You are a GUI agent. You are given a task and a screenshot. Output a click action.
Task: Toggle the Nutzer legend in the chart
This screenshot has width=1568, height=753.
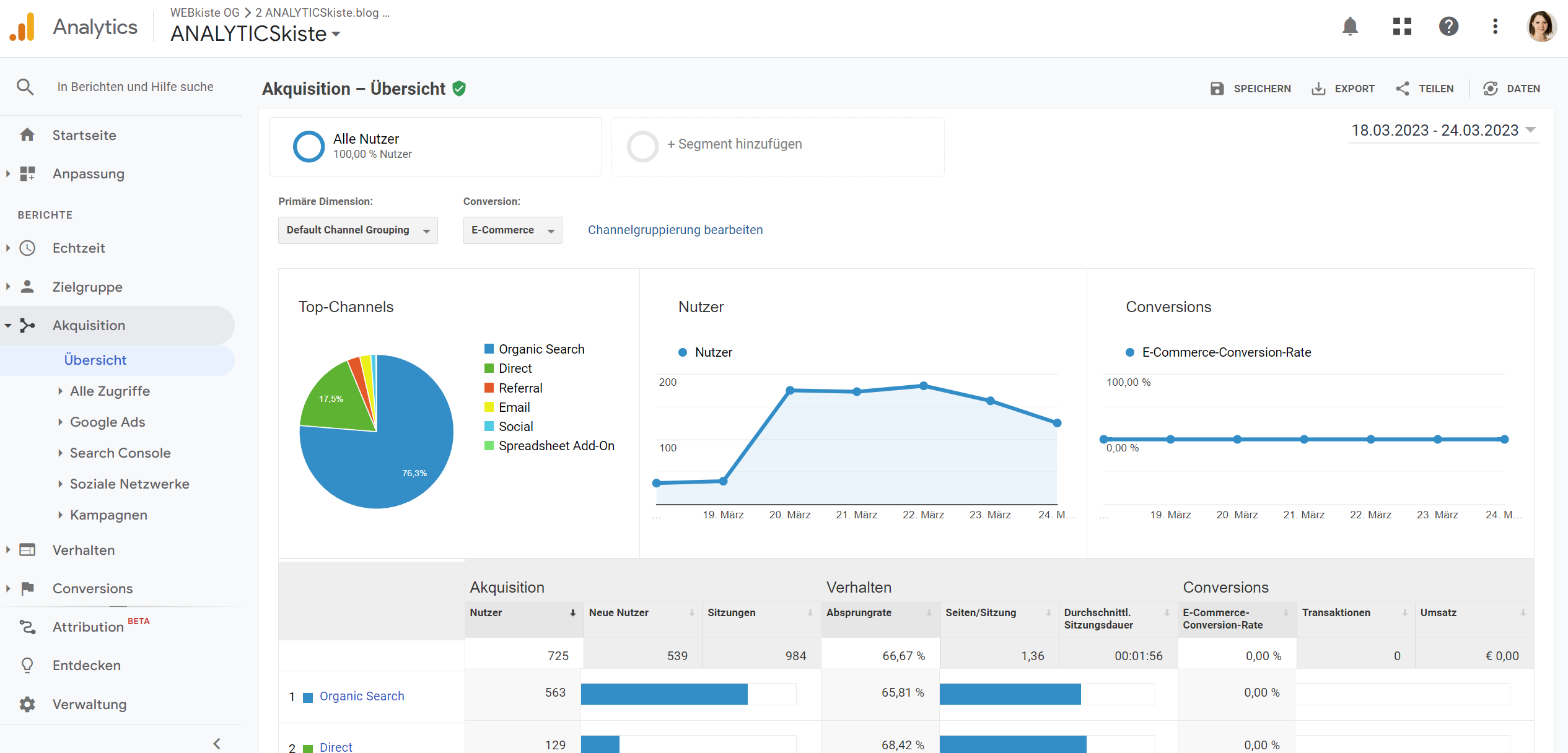pyautogui.click(x=704, y=352)
